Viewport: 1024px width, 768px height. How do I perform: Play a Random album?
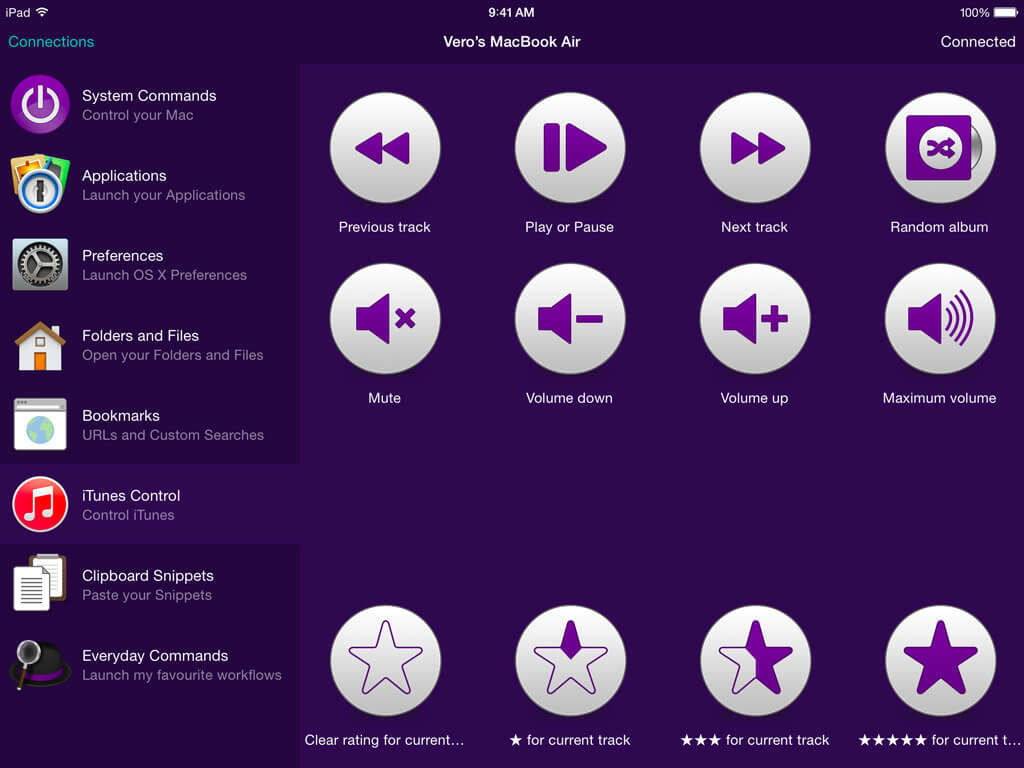click(940, 147)
